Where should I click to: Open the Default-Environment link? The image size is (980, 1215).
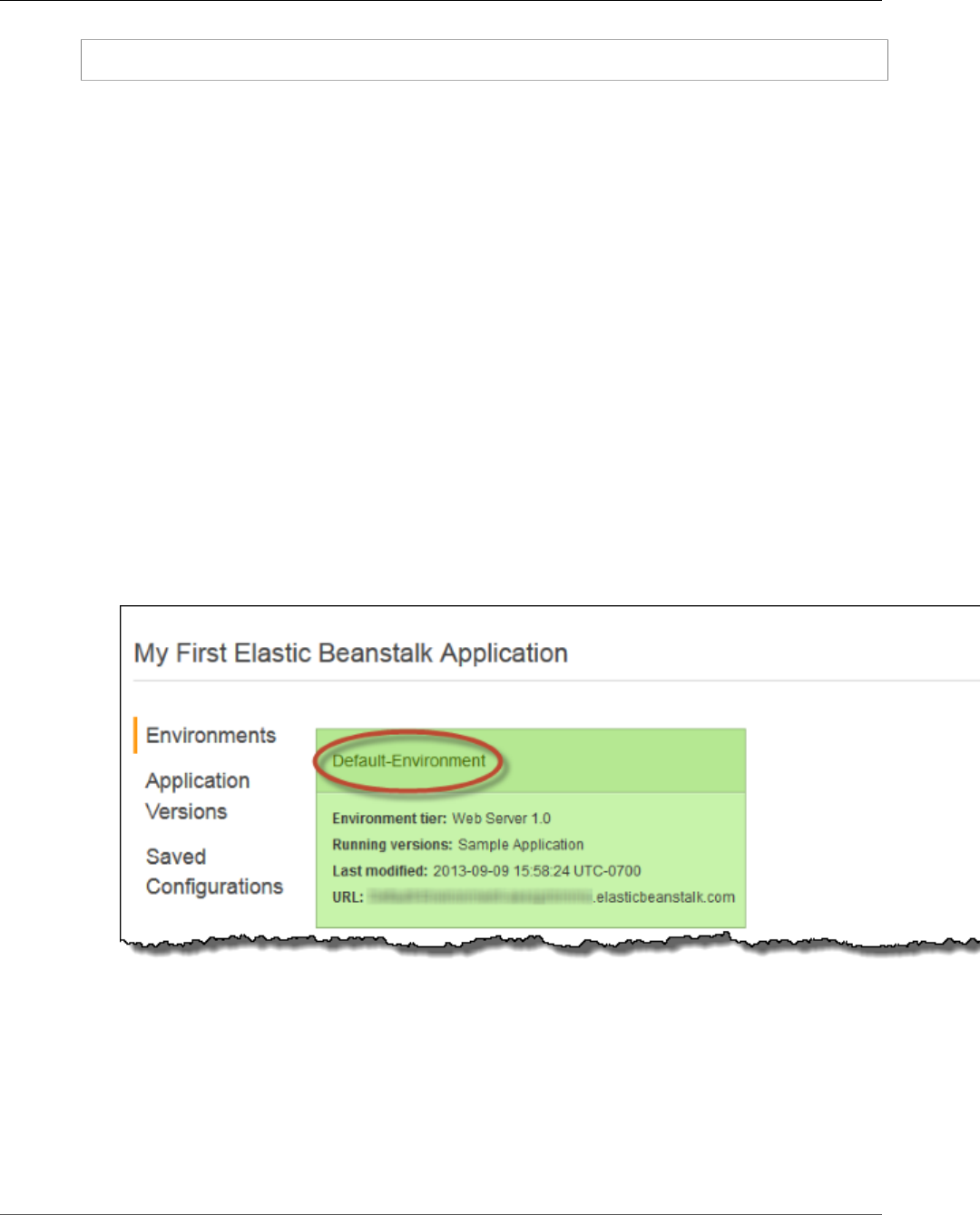(409, 760)
